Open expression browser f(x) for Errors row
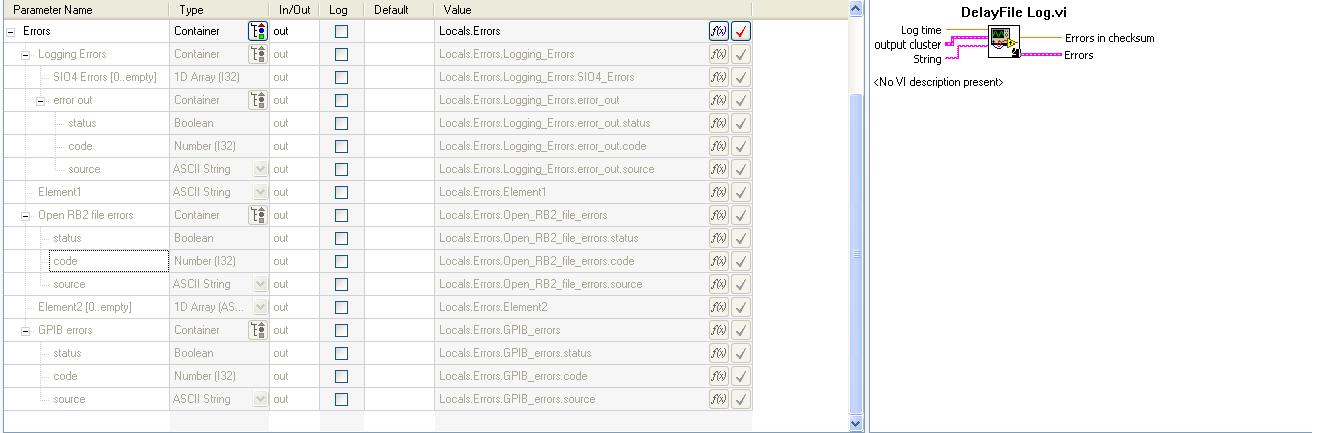 pos(718,31)
